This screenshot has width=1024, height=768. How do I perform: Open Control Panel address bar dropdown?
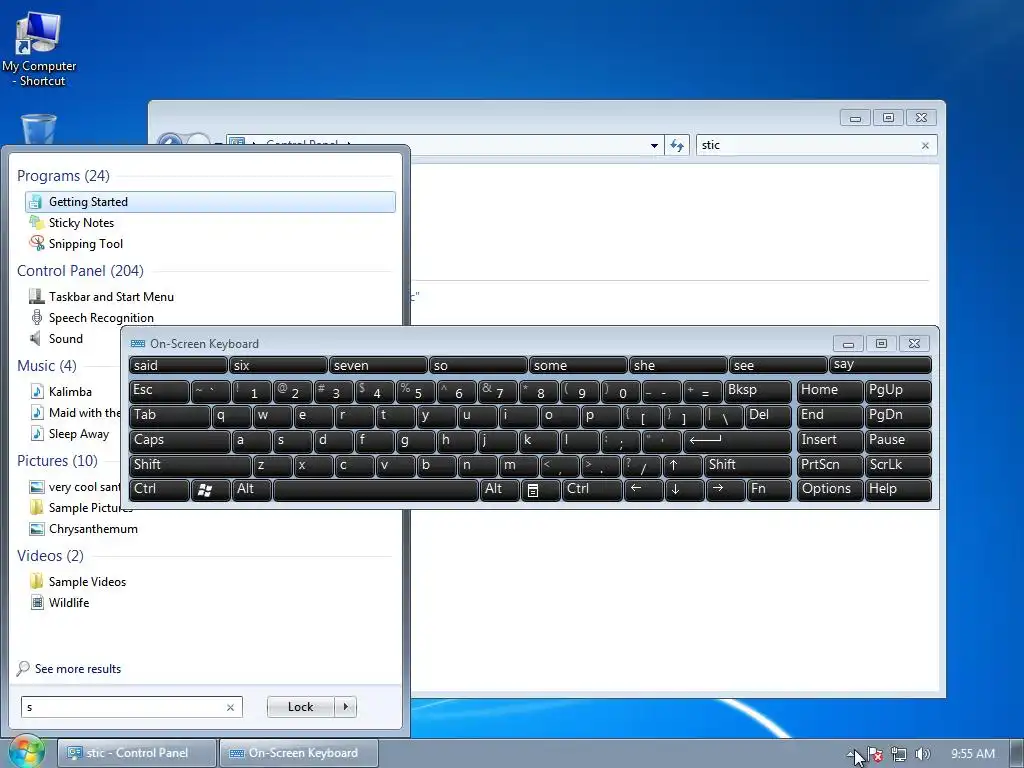(654, 146)
